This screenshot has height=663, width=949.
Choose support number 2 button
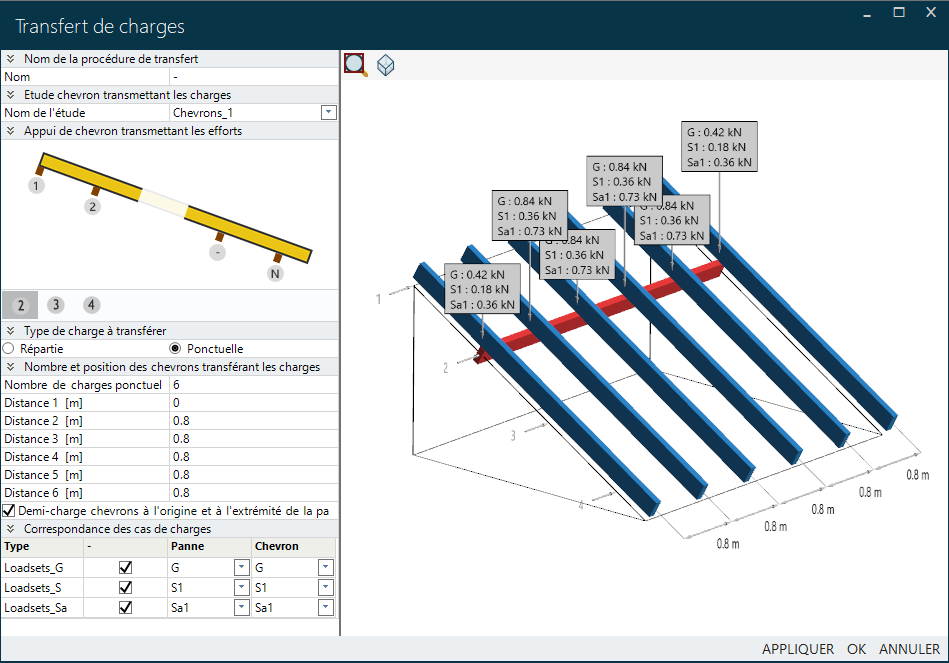21,305
